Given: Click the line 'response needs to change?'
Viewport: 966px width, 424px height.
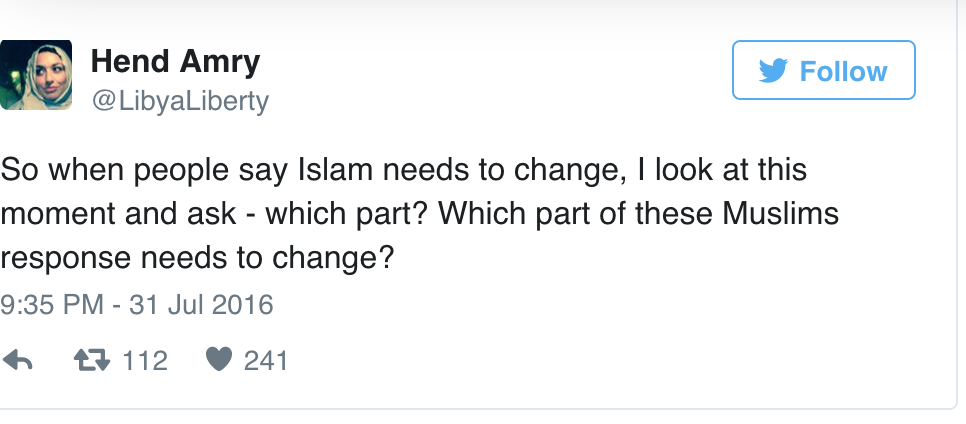Looking at the screenshot, I should tap(198, 257).
